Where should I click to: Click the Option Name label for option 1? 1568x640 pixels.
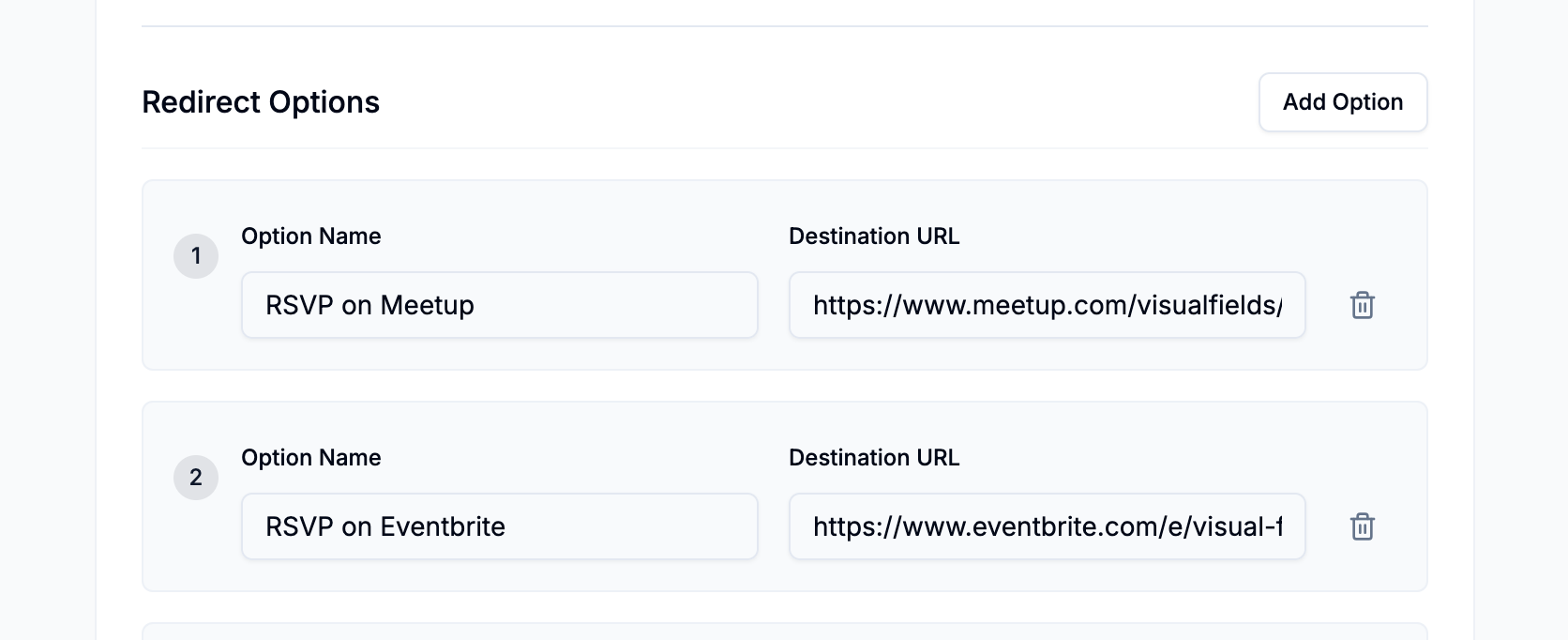point(311,236)
